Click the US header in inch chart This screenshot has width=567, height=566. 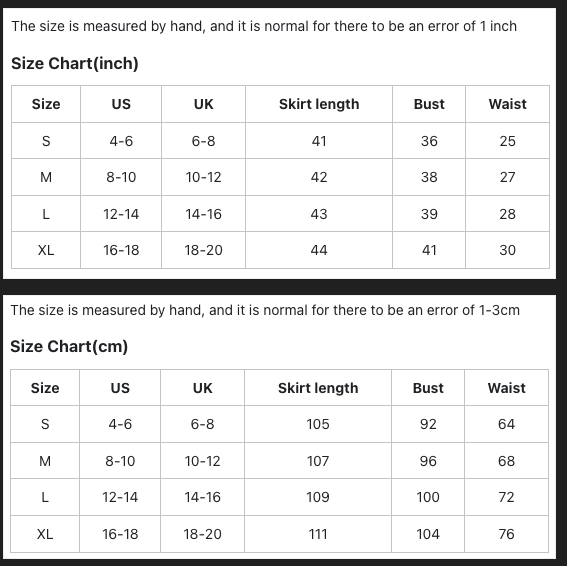(121, 104)
